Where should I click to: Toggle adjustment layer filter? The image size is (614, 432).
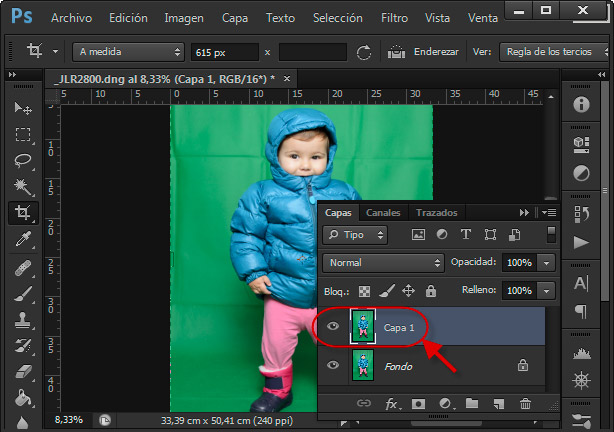[442, 235]
